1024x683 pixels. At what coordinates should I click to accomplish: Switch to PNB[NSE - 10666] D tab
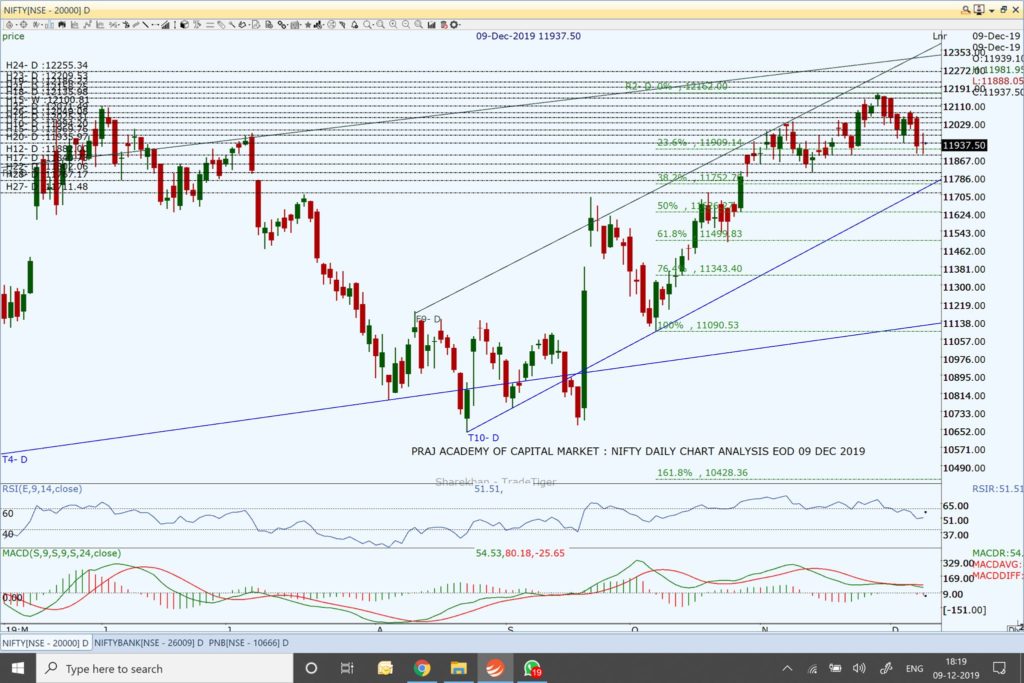click(x=248, y=643)
